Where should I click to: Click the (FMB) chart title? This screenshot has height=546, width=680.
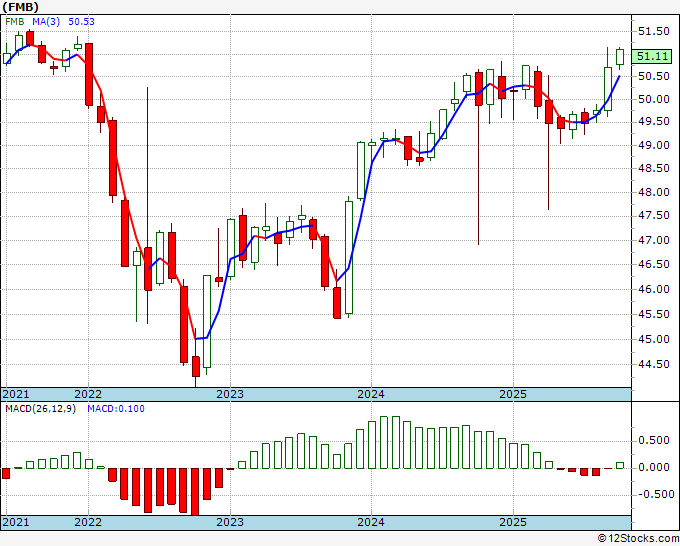tap(20, 7)
